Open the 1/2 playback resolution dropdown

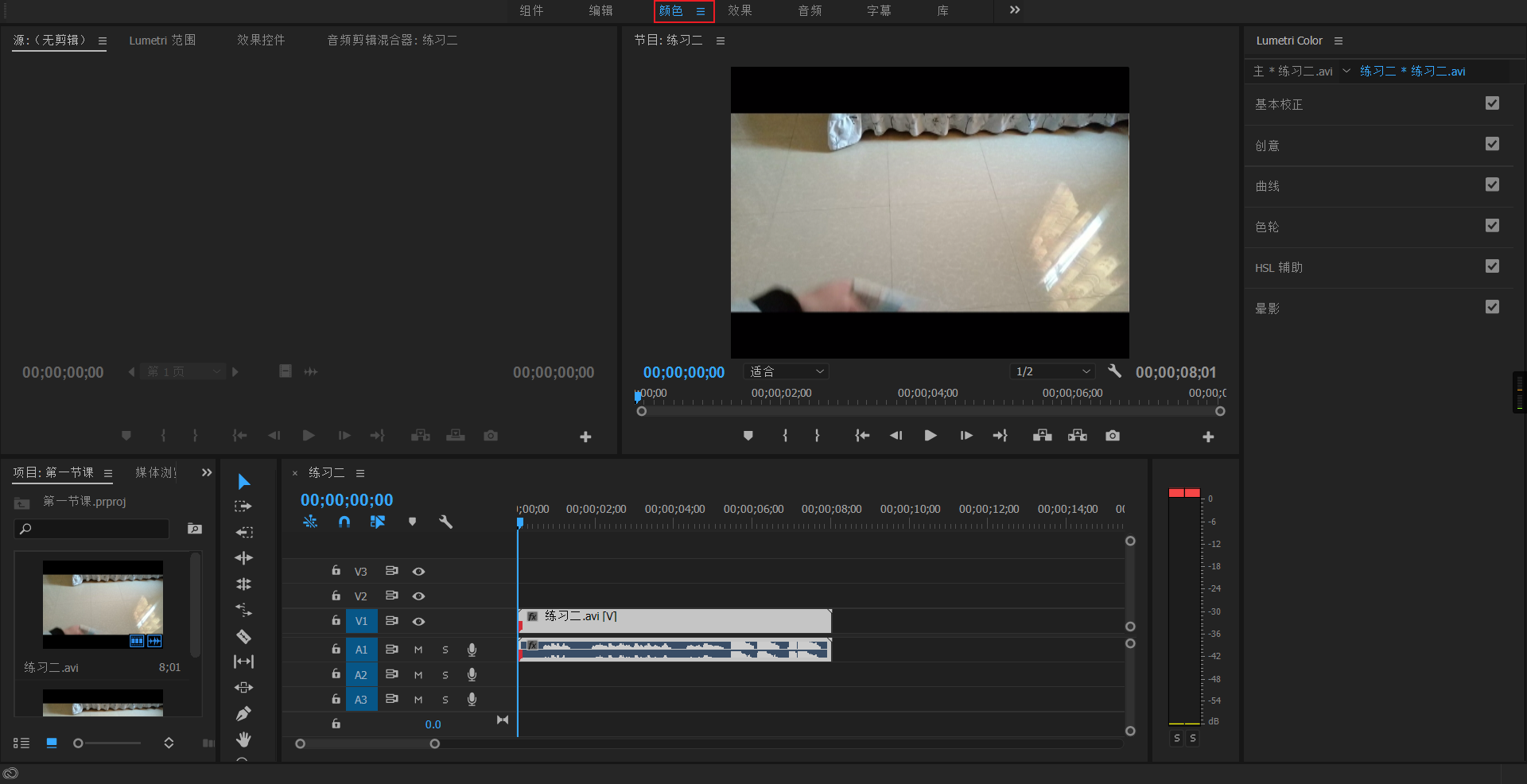[x=1052, y=371]
